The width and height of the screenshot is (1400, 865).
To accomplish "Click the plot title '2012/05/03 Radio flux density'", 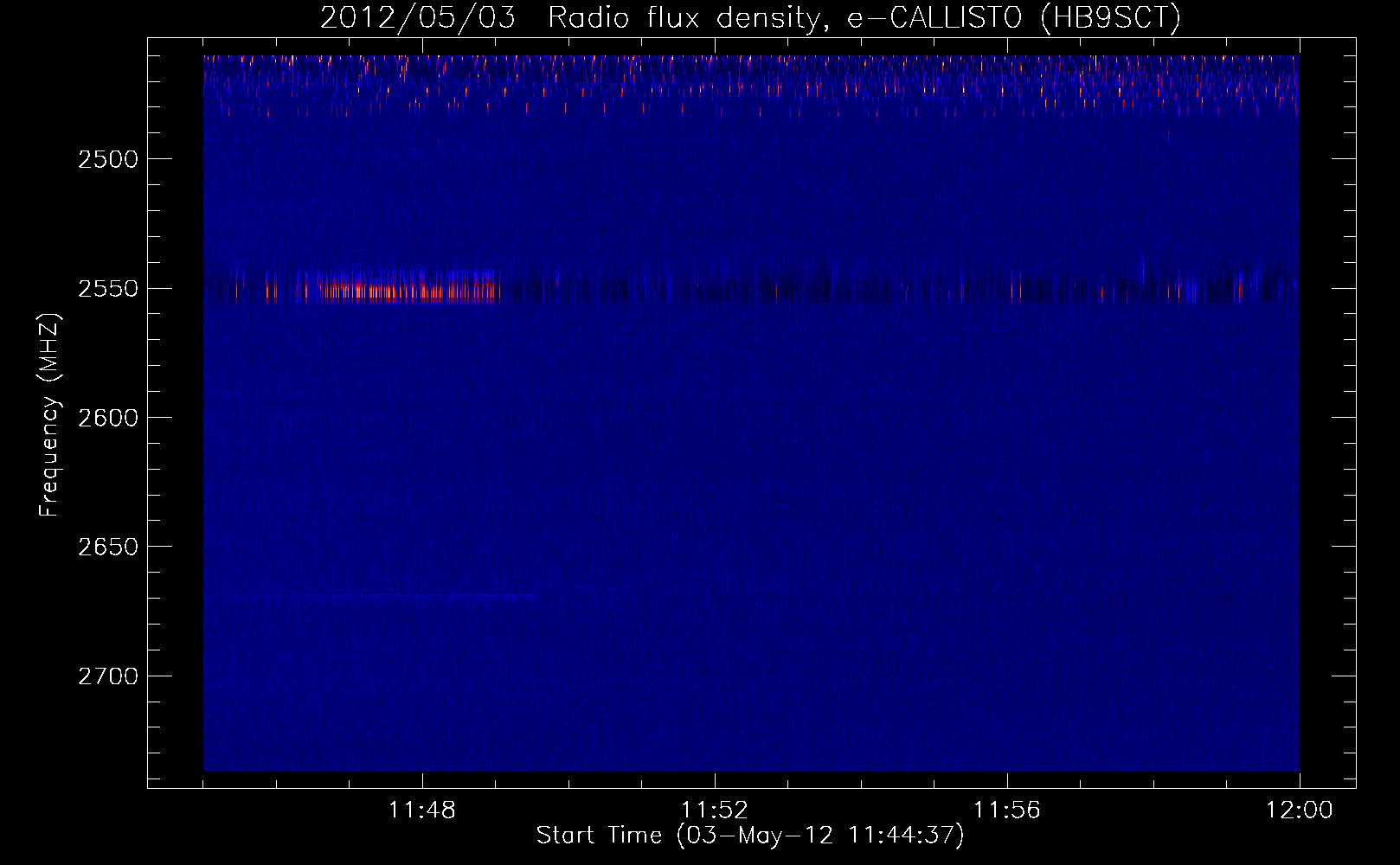I will (x=750, y=17).
